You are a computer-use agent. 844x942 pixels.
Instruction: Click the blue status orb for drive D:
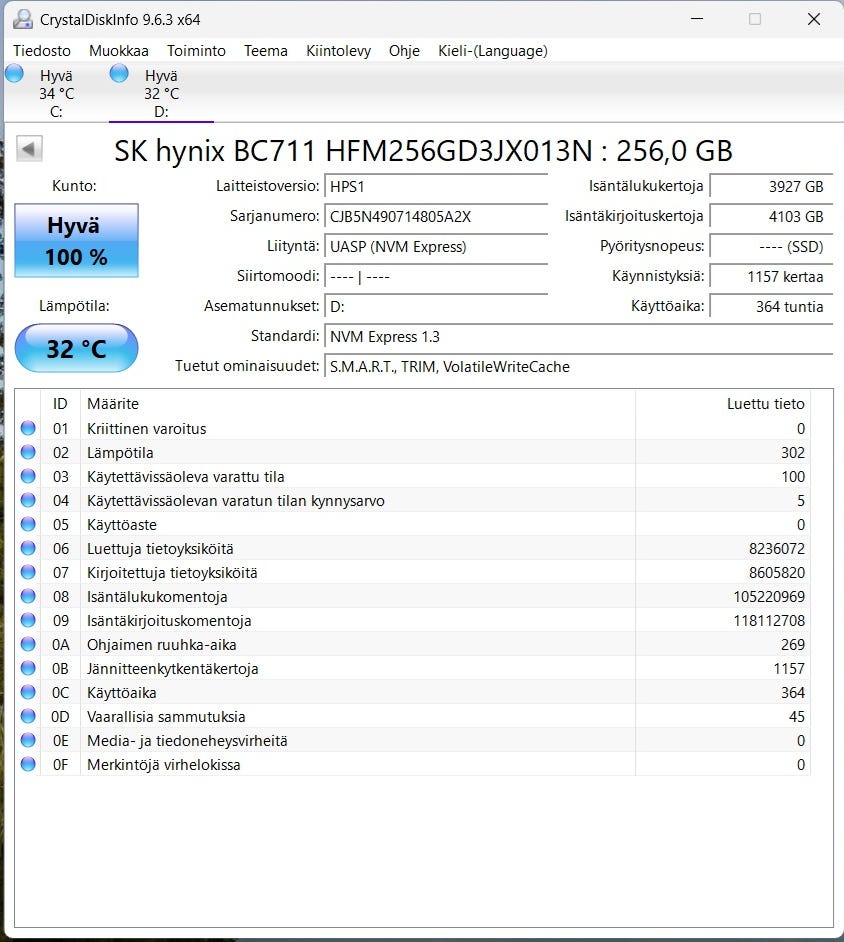click(119, 74)
